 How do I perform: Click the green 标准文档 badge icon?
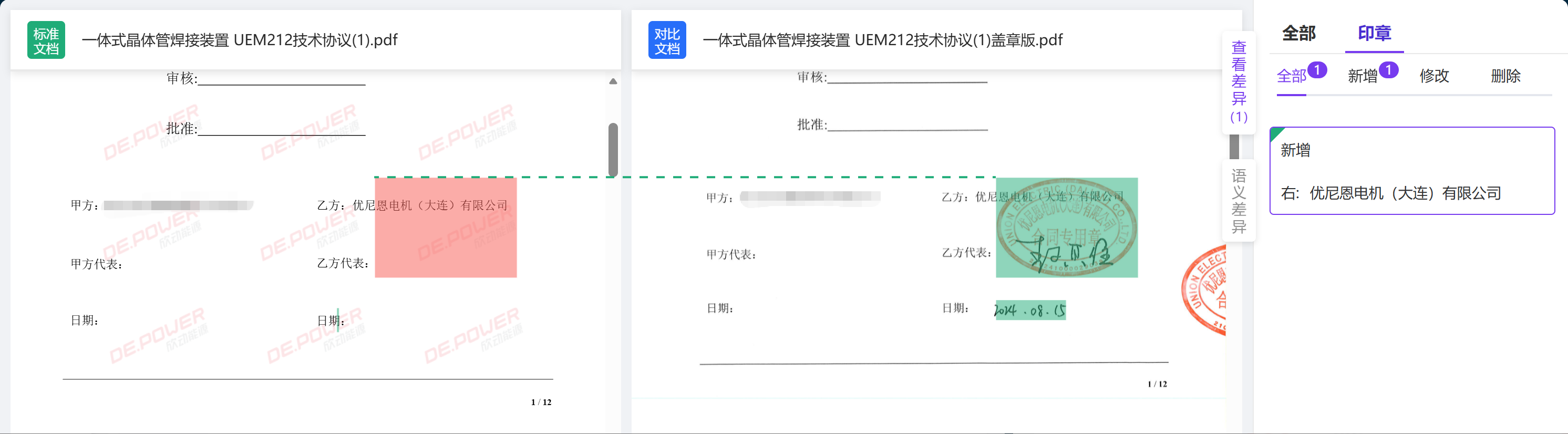click(46, 40)
